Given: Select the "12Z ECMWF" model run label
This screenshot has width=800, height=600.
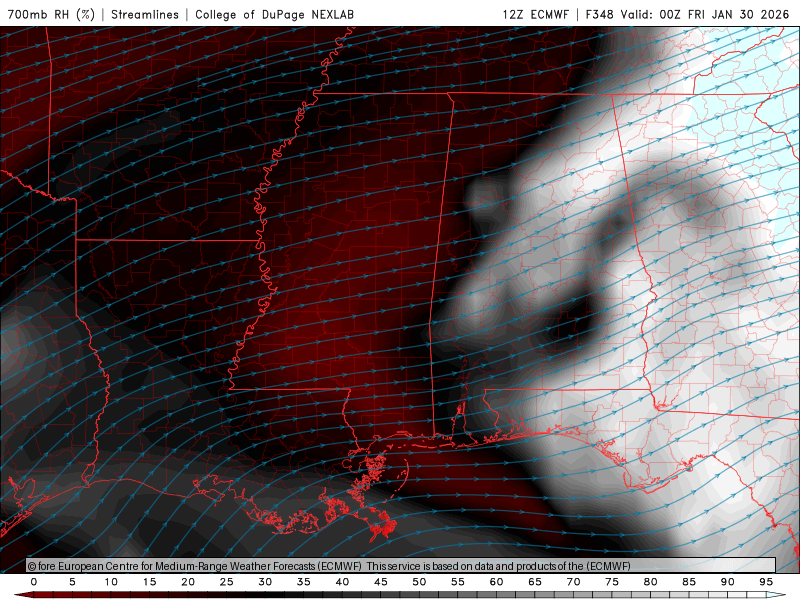Looking at the screenshot, I should tap(535, 14).
